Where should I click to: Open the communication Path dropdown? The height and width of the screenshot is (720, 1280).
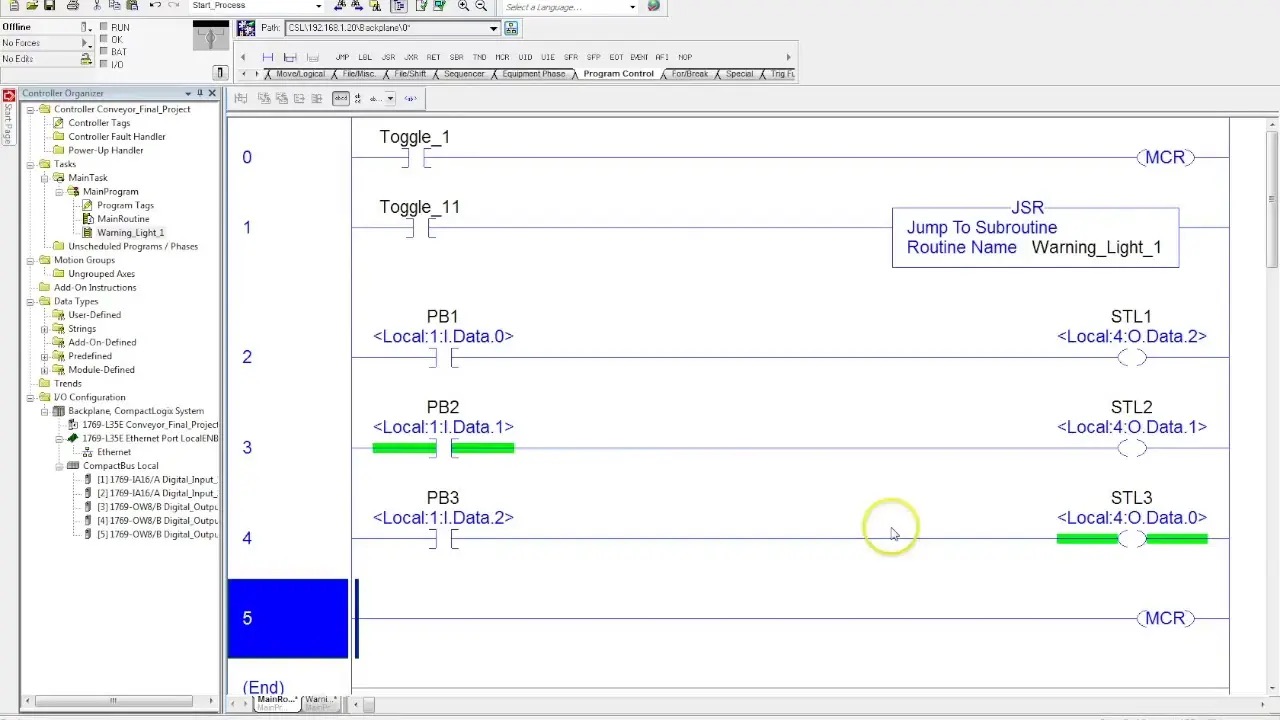pos(493,28)
